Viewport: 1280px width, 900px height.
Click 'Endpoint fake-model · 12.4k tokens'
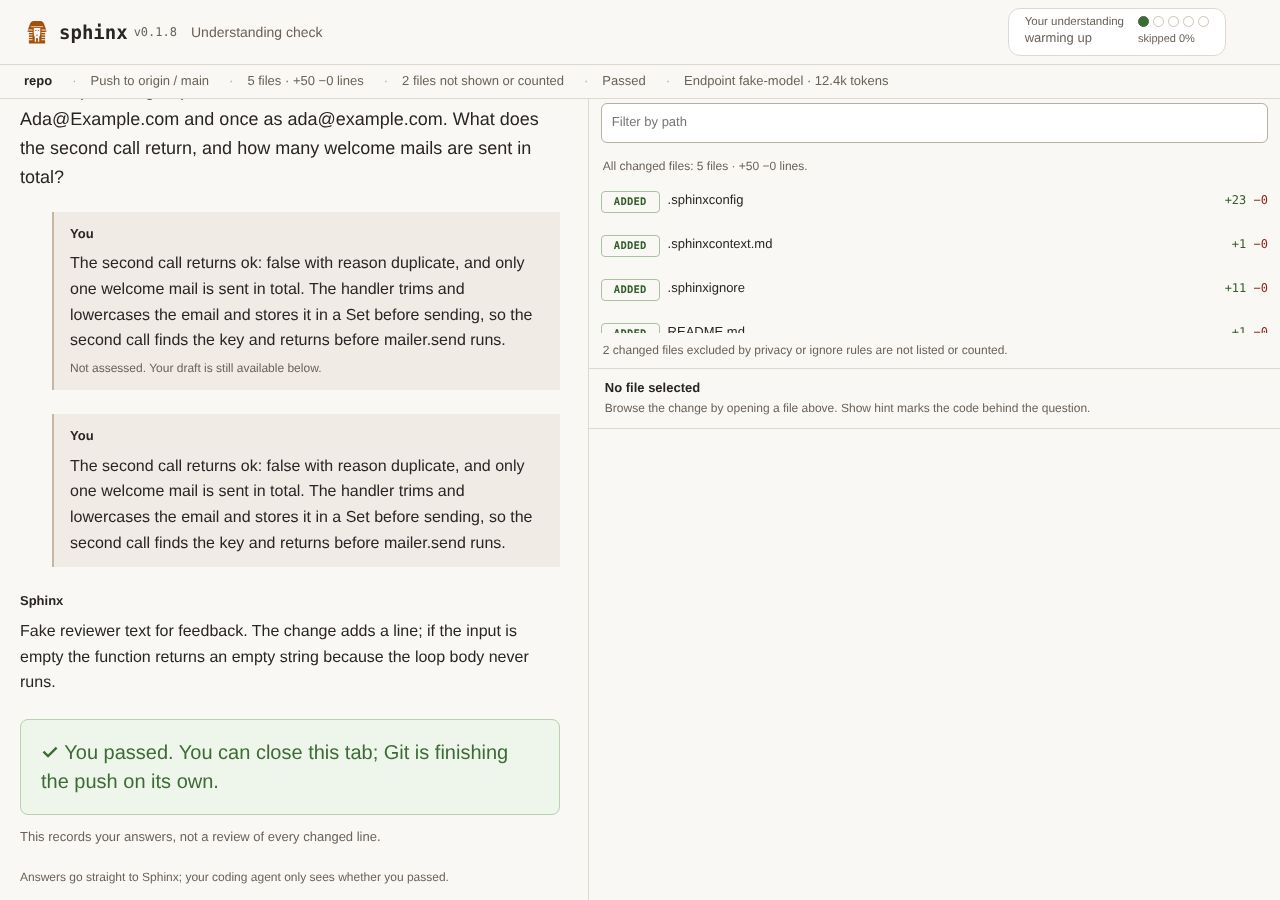click(786, 81)
